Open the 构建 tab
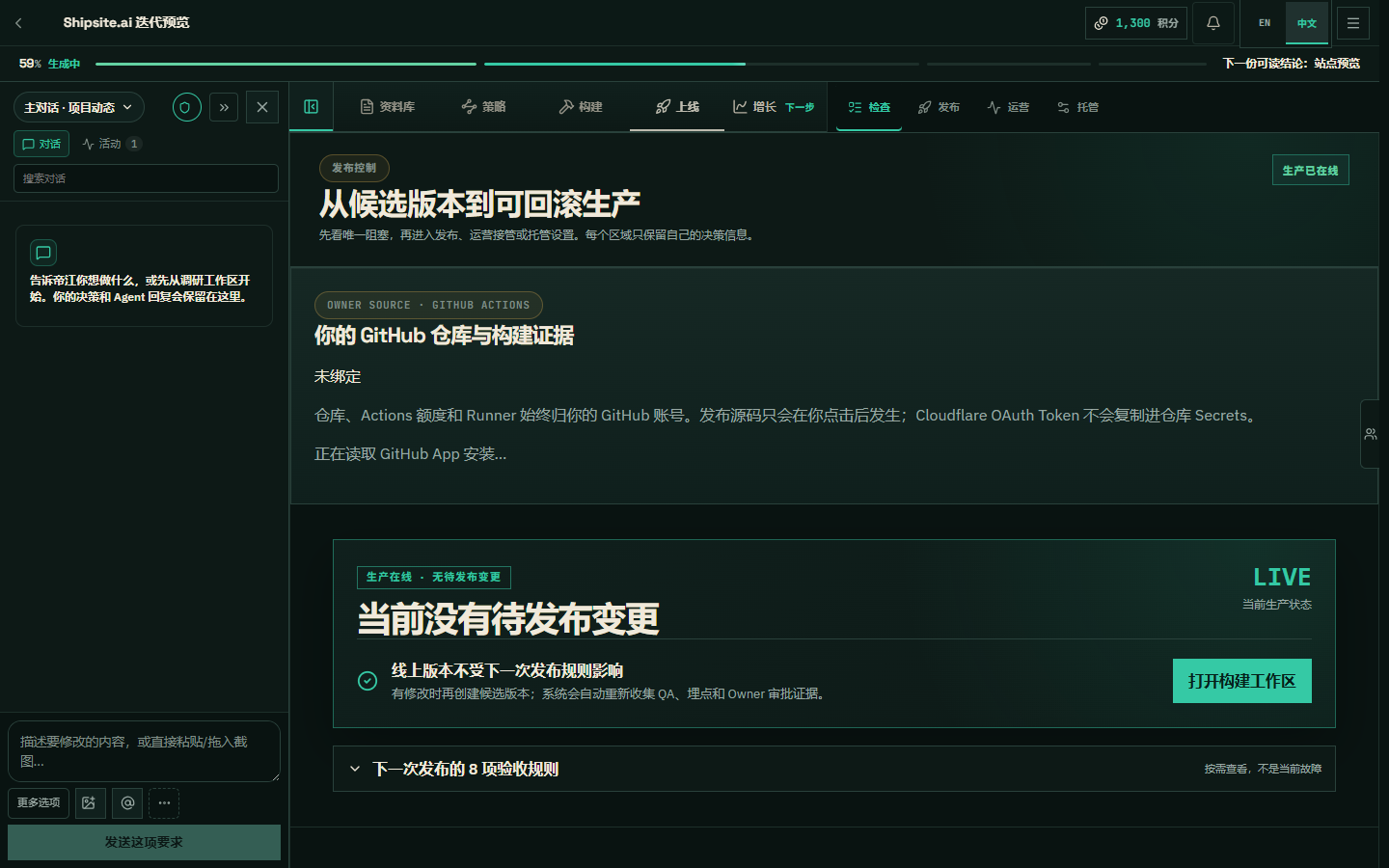 coord(581,107)
